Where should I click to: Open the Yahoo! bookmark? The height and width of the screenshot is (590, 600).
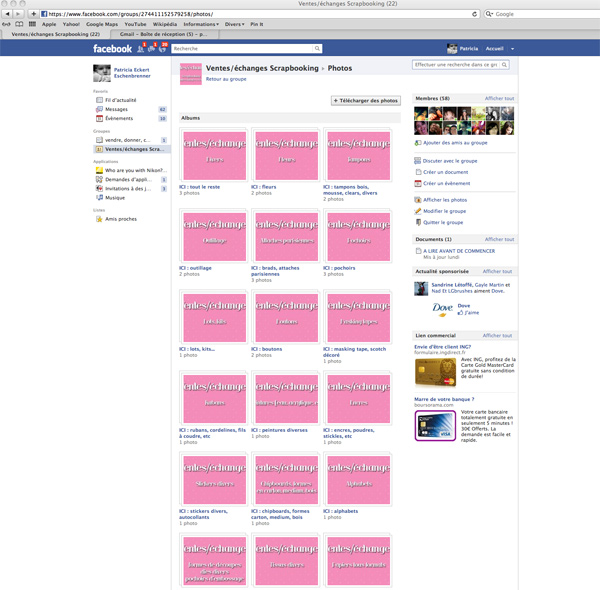71,24
